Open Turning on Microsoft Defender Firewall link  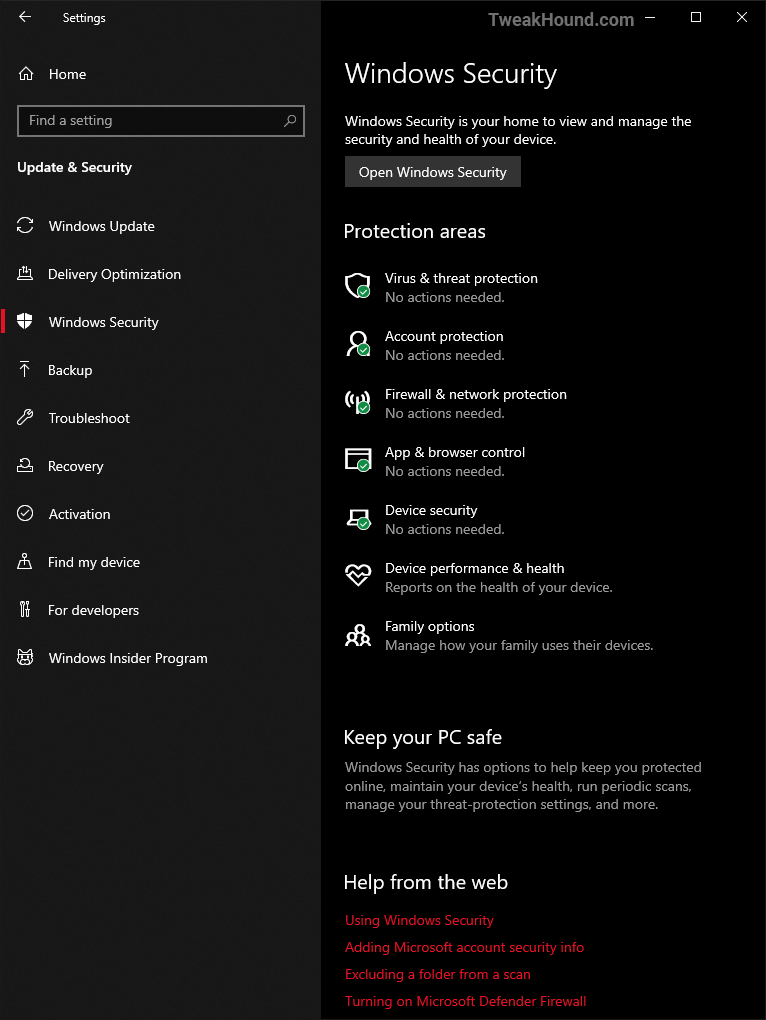(x=466, y=1001)
